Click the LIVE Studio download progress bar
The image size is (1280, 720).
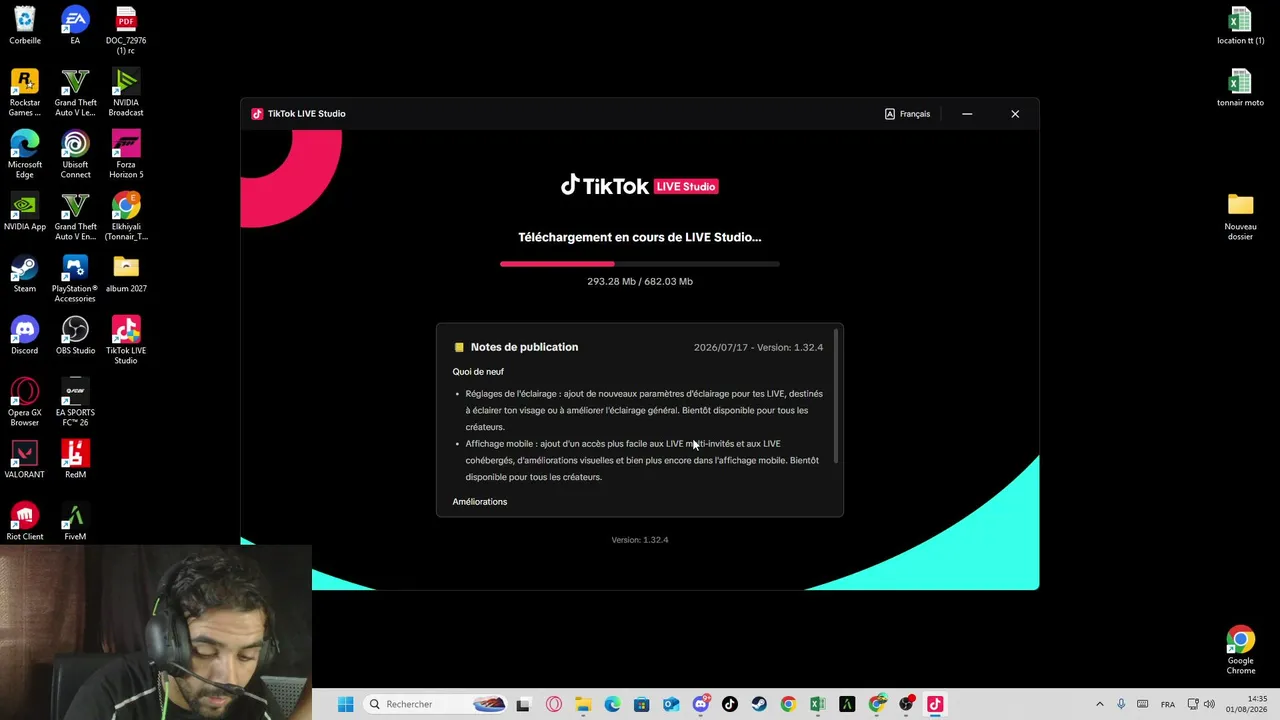click(640, 264)
